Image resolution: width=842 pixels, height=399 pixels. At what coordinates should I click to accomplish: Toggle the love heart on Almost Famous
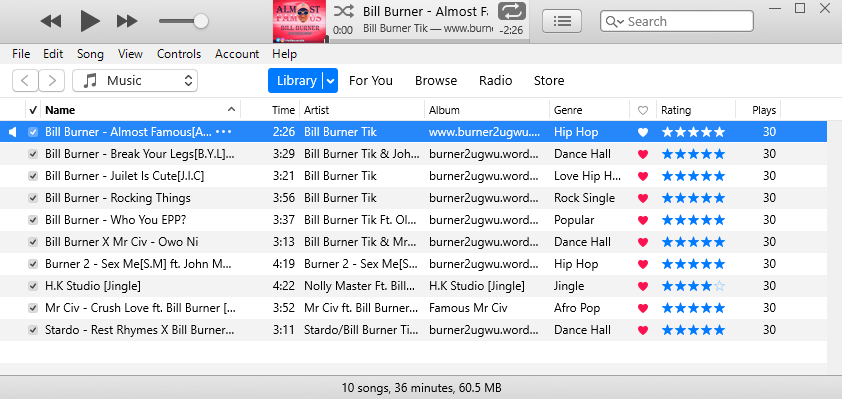coord(643,133)
